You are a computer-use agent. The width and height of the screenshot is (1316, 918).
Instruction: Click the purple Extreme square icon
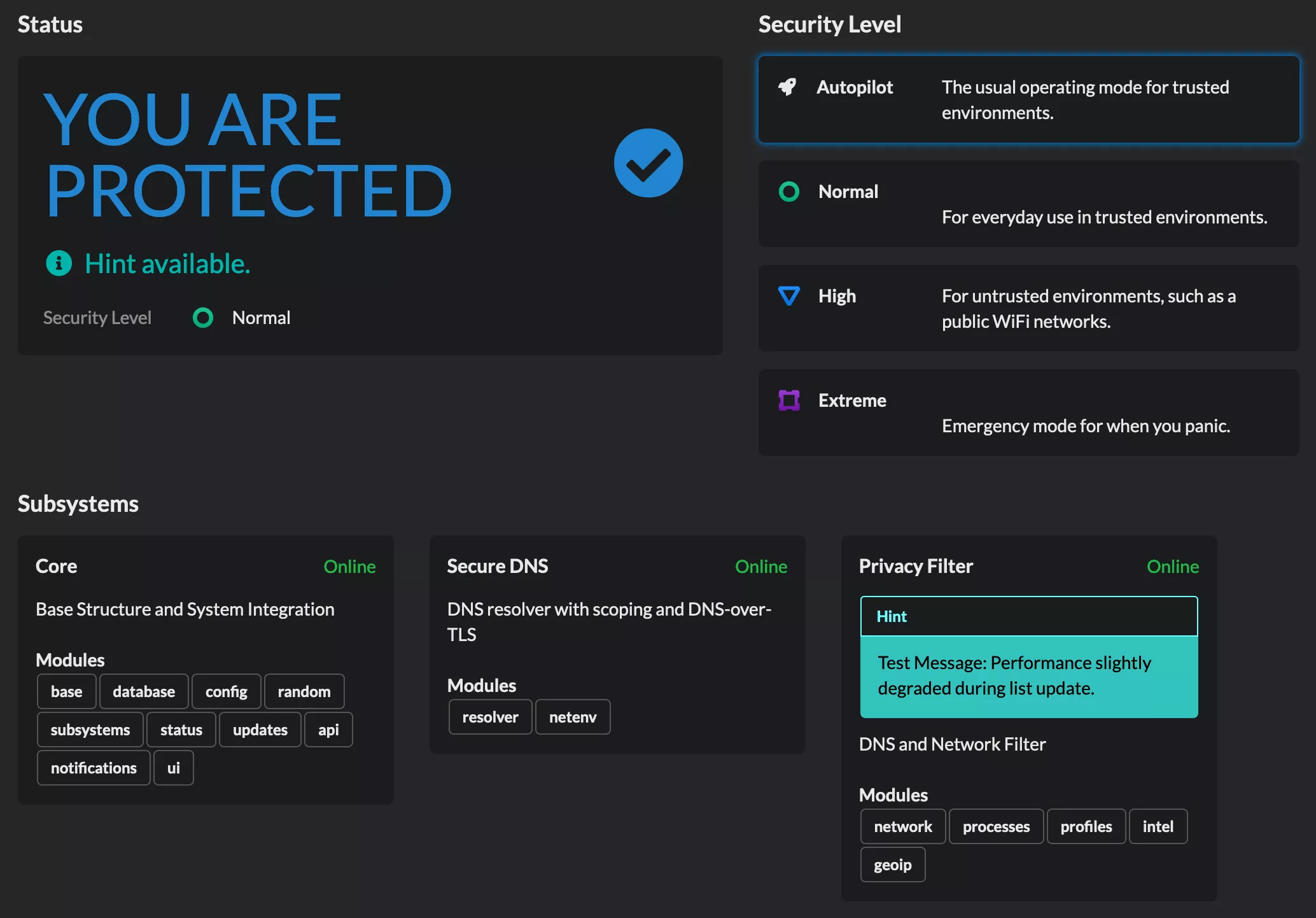click(x=789, y=400)
